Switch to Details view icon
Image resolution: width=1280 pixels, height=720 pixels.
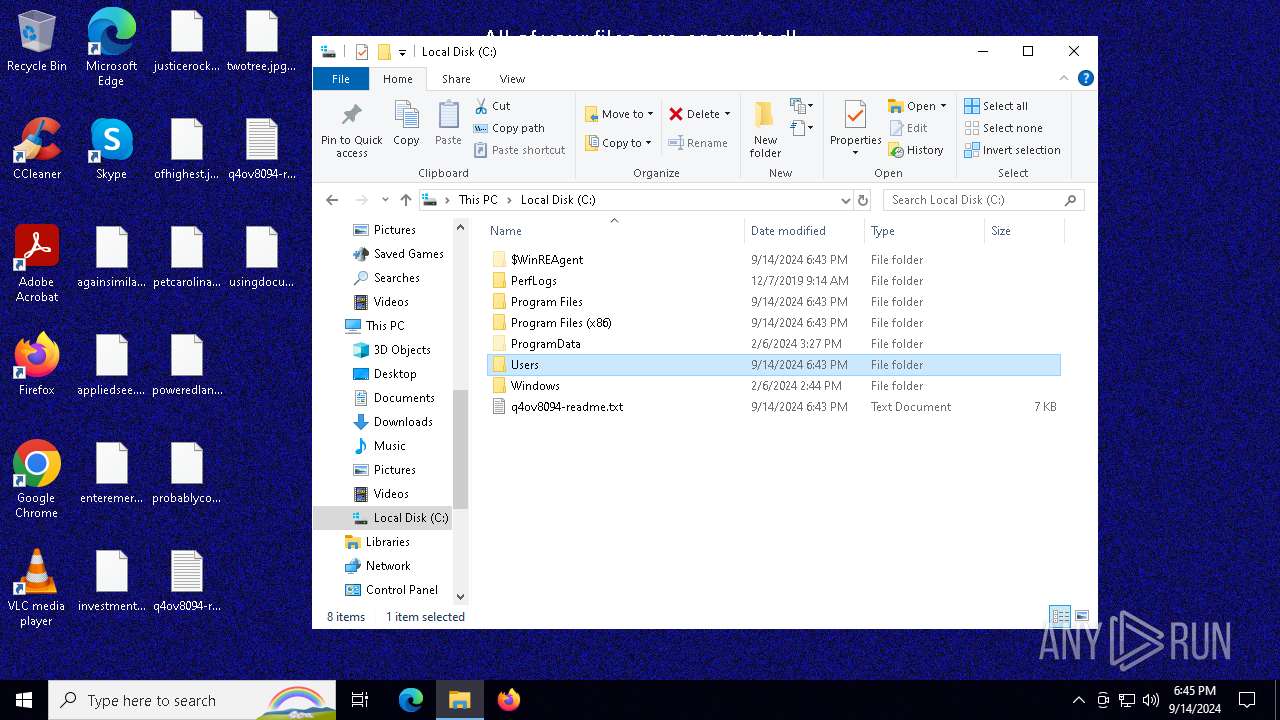coord(1059,616)
